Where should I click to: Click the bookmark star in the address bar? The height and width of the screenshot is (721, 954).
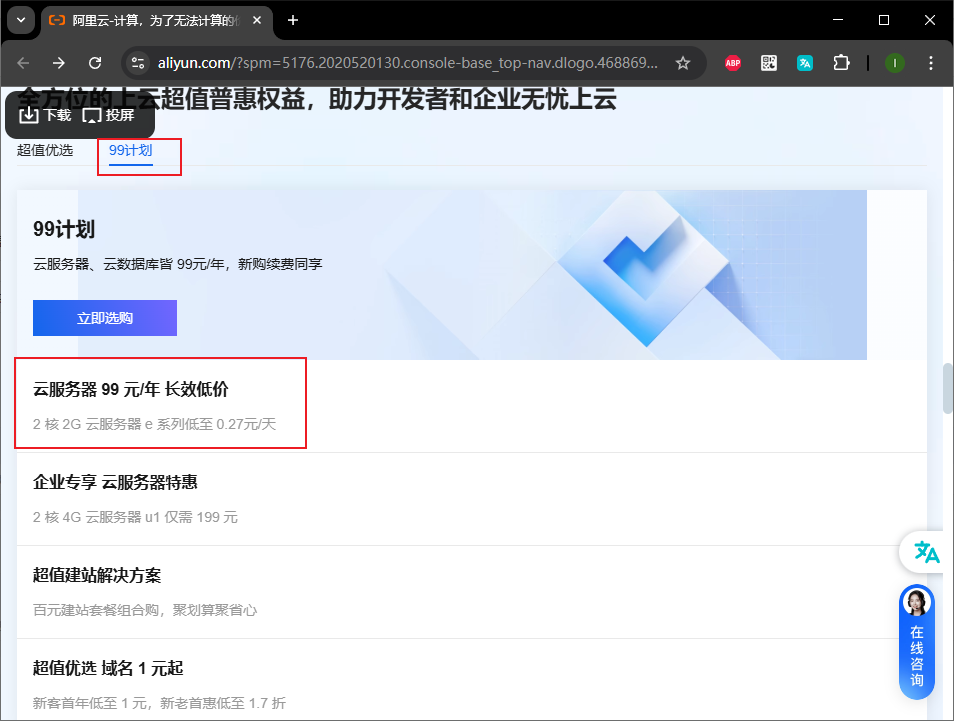click(684, 62)
